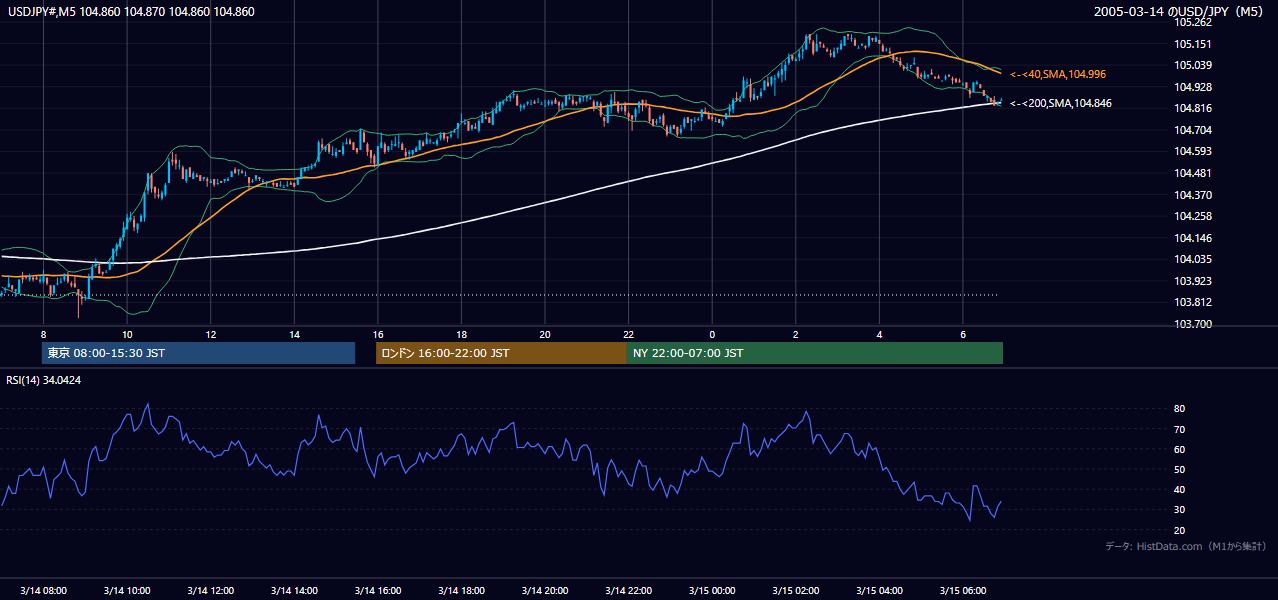The image size is (1278, 600).
Task: Click price axis value 105.039
Action: tap(1193, 65)
